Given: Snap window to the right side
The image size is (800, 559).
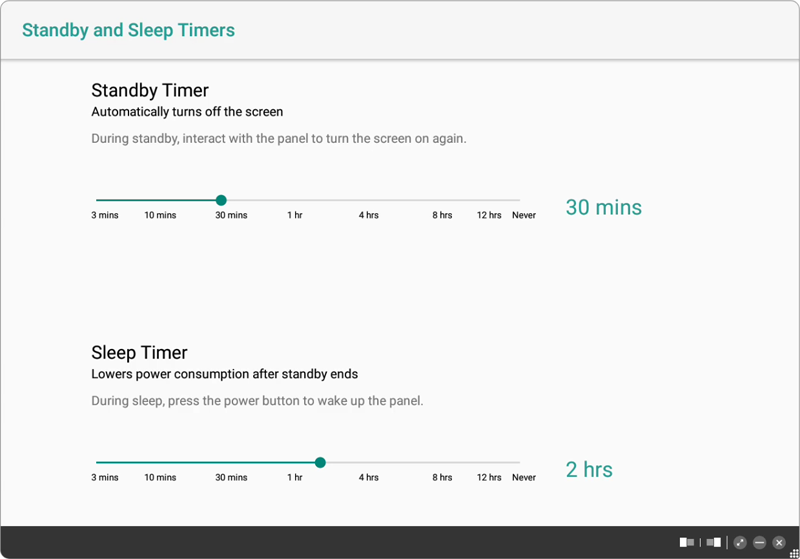Looking at the screenshot, I should pyautogui.click(x=714, y=542).
